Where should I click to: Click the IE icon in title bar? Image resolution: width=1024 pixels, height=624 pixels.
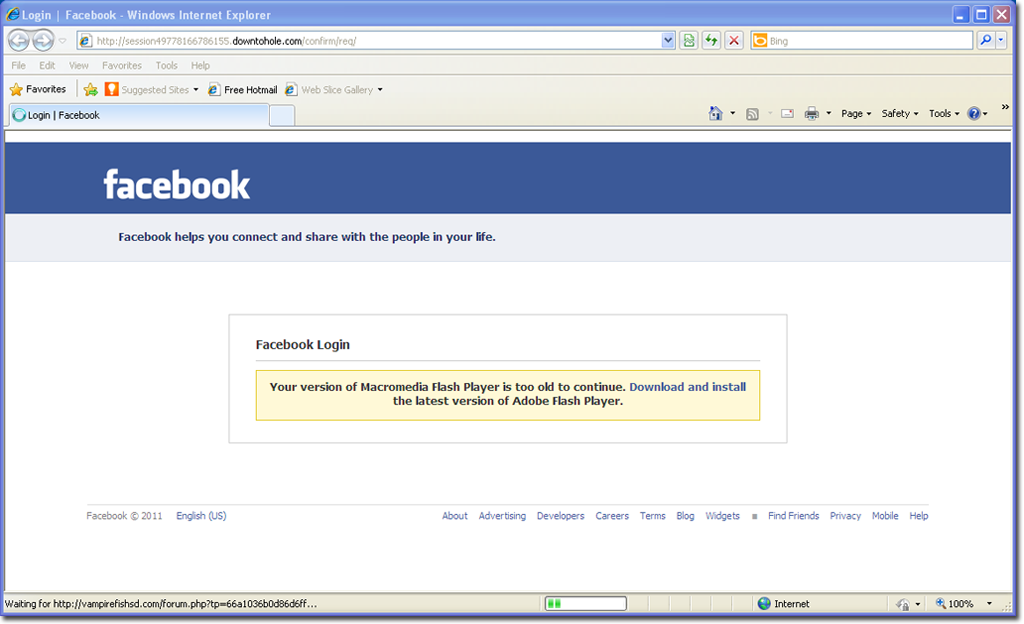coord(12,14)
